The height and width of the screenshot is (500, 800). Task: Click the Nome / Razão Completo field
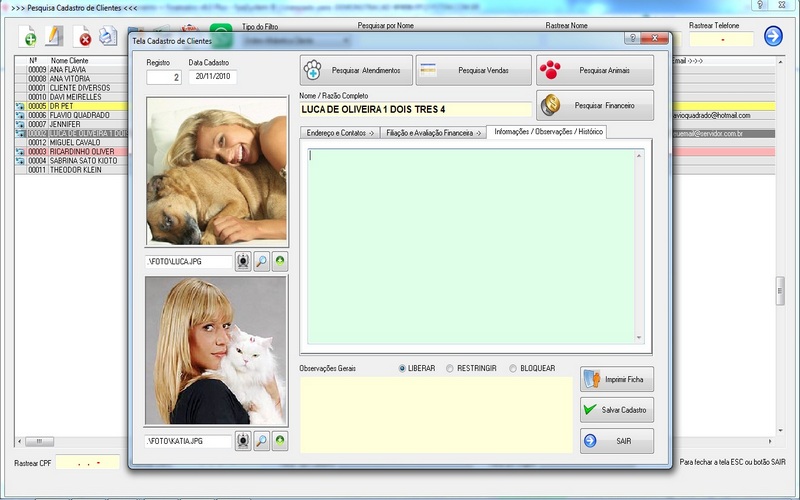(x=415, y=109)
